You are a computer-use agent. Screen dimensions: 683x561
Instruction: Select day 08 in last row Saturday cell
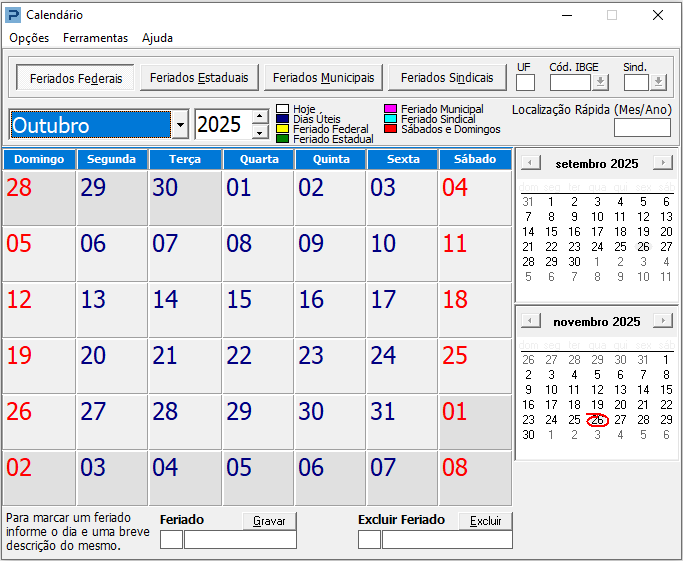(x=475, y=478)
